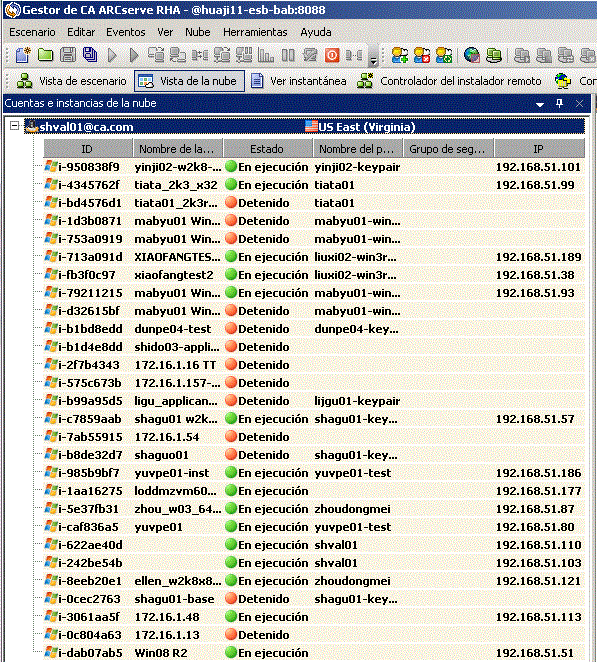Click IP address 192.168.51.177
This screenshot has width=597, height=662.
(538, 491)
